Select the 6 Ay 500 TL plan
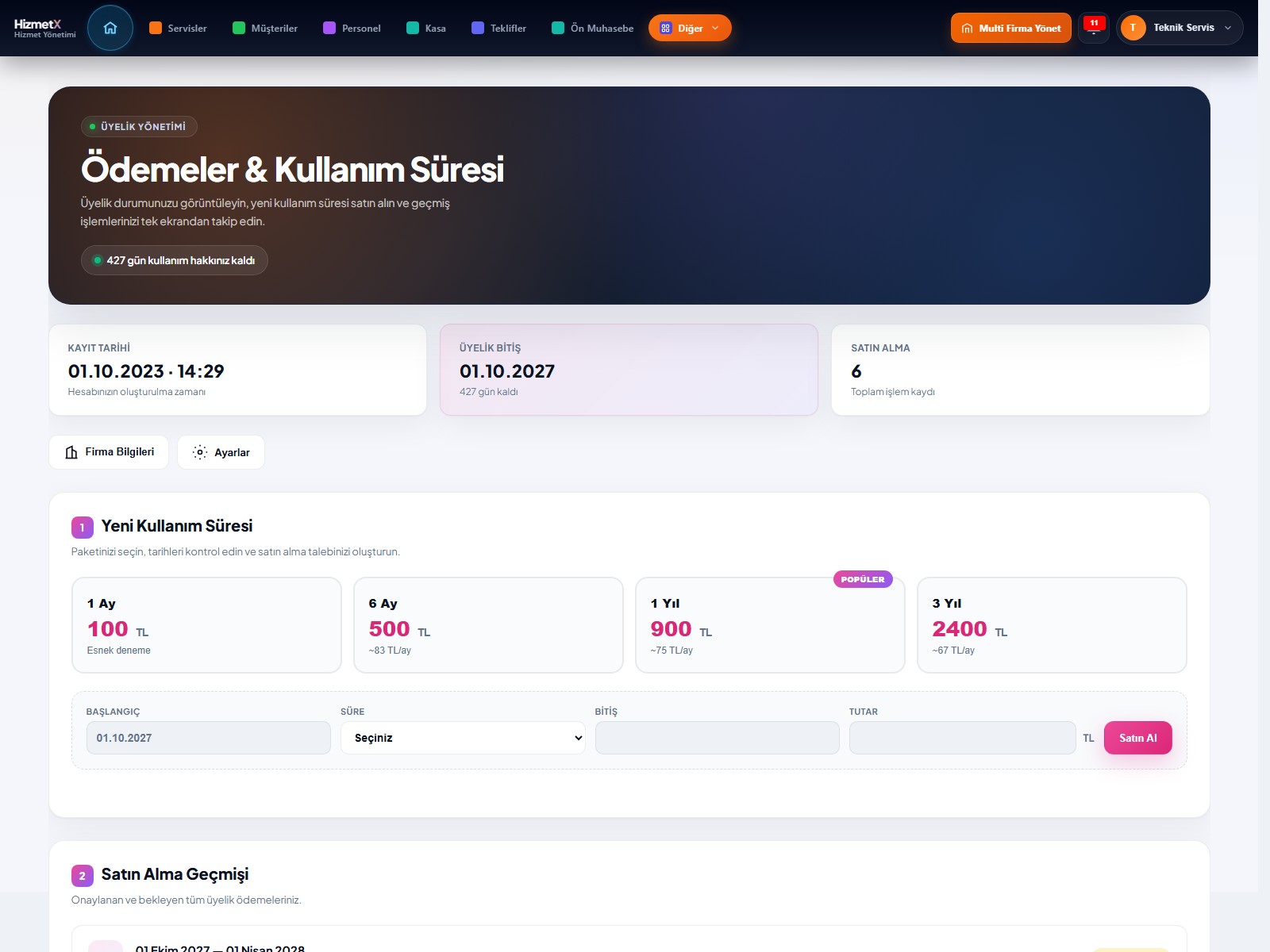This screenshot has width=1270, height=952. coord(488,625)
